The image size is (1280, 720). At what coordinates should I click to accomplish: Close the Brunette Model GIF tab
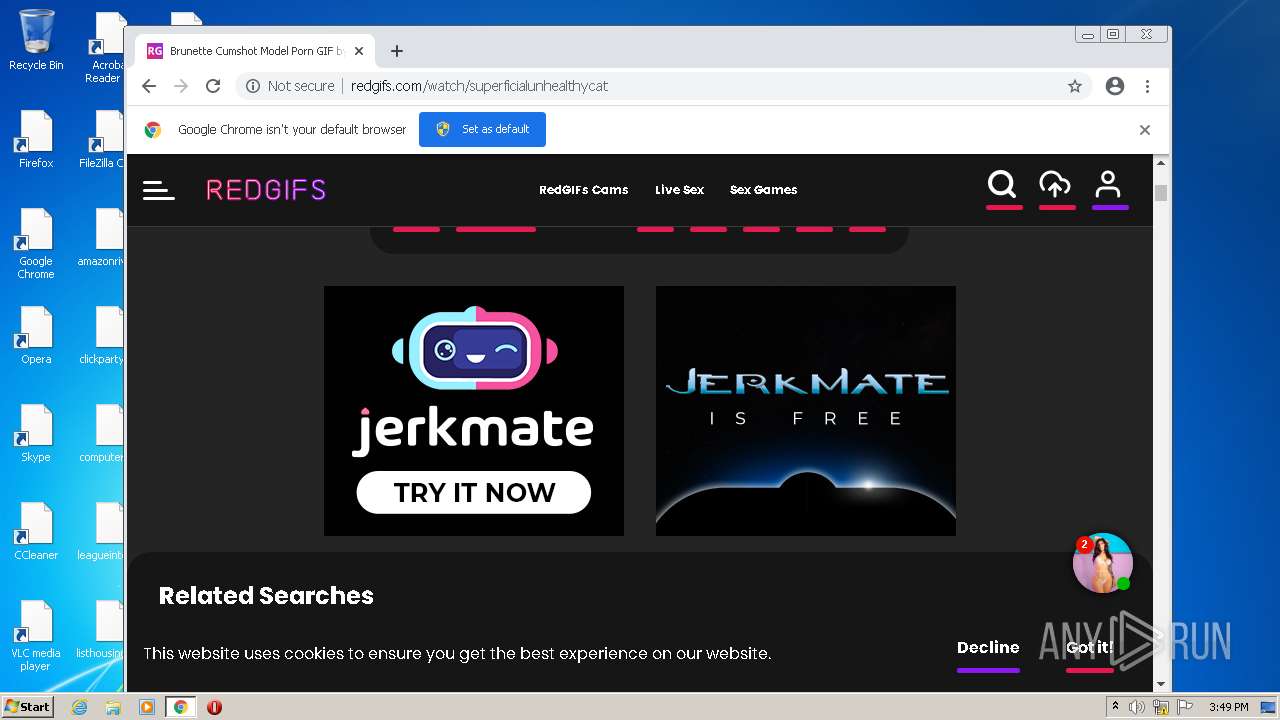pos(359,51)
